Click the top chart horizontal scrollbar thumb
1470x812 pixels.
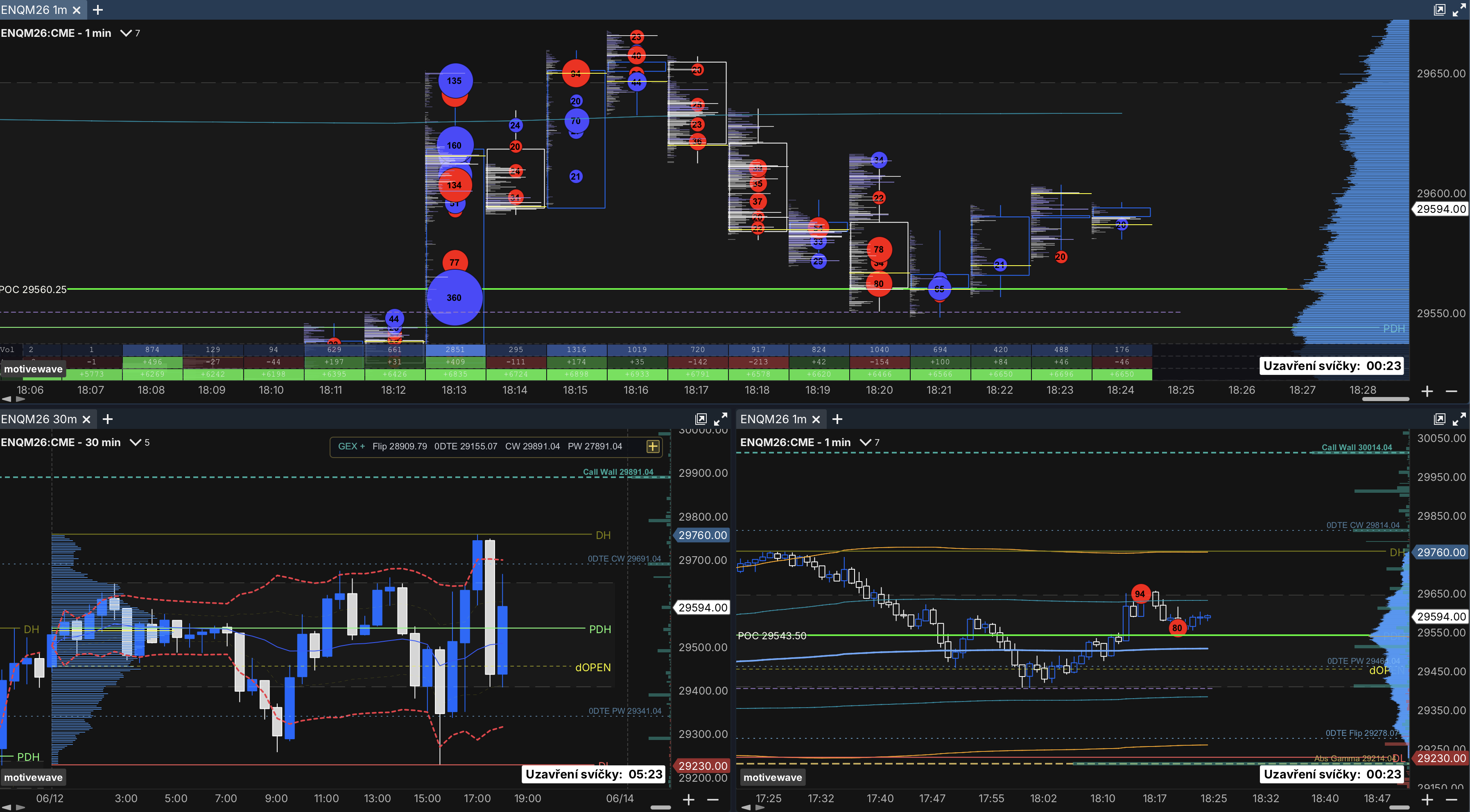coord(1386,399)
